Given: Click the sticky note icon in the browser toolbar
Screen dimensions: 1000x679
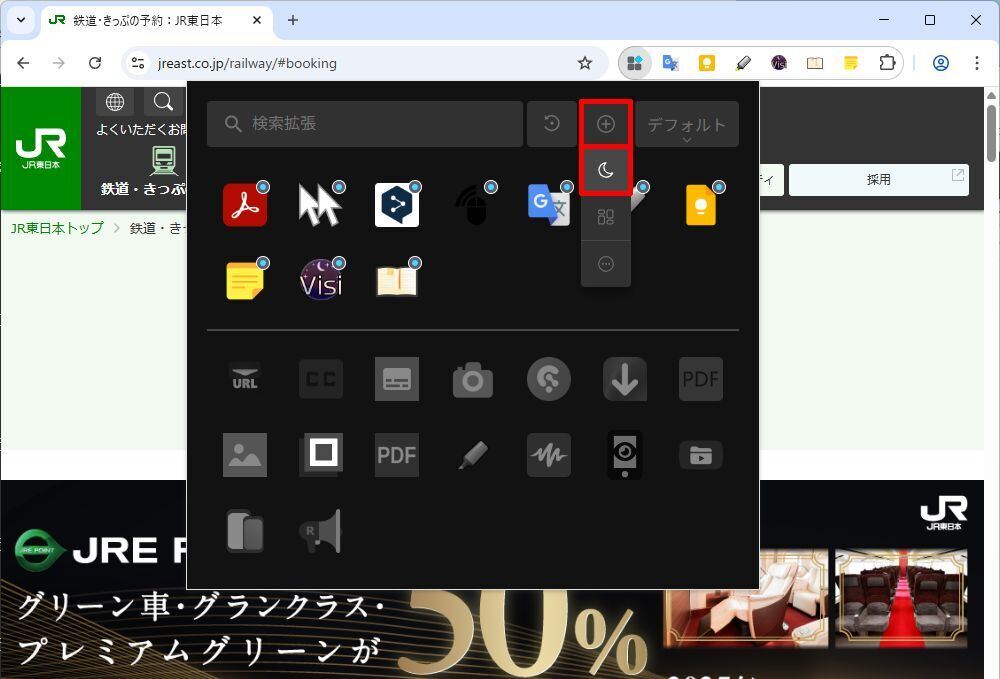Looking at the screenshot, I should pos(851,63).
